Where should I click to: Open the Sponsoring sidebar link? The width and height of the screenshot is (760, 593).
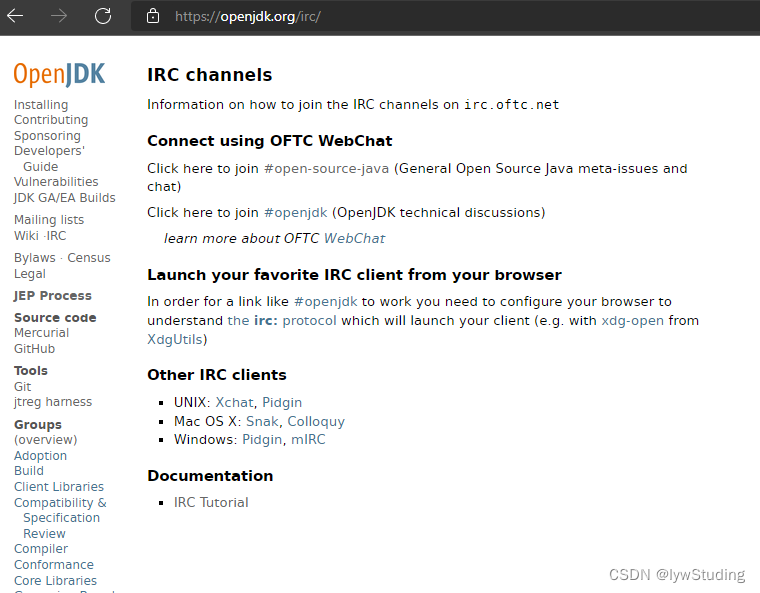pos(47,136)
